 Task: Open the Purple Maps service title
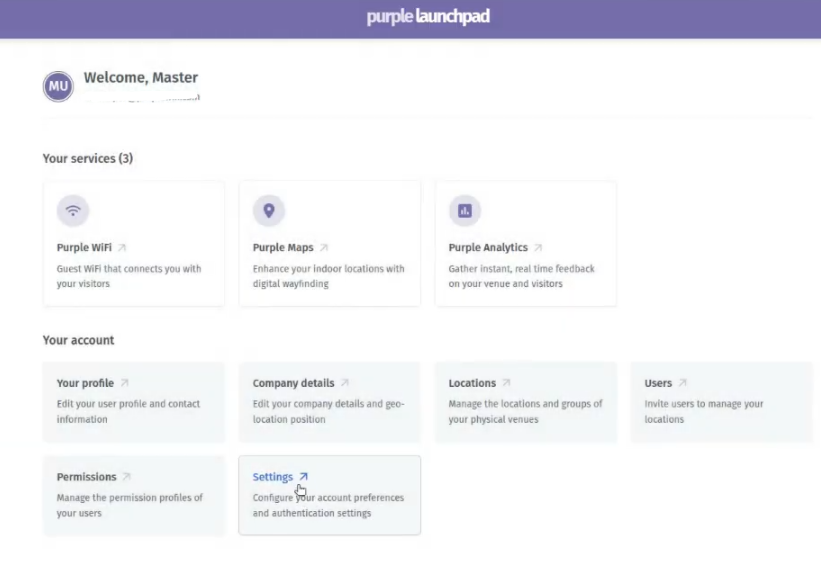coord(283,248)
